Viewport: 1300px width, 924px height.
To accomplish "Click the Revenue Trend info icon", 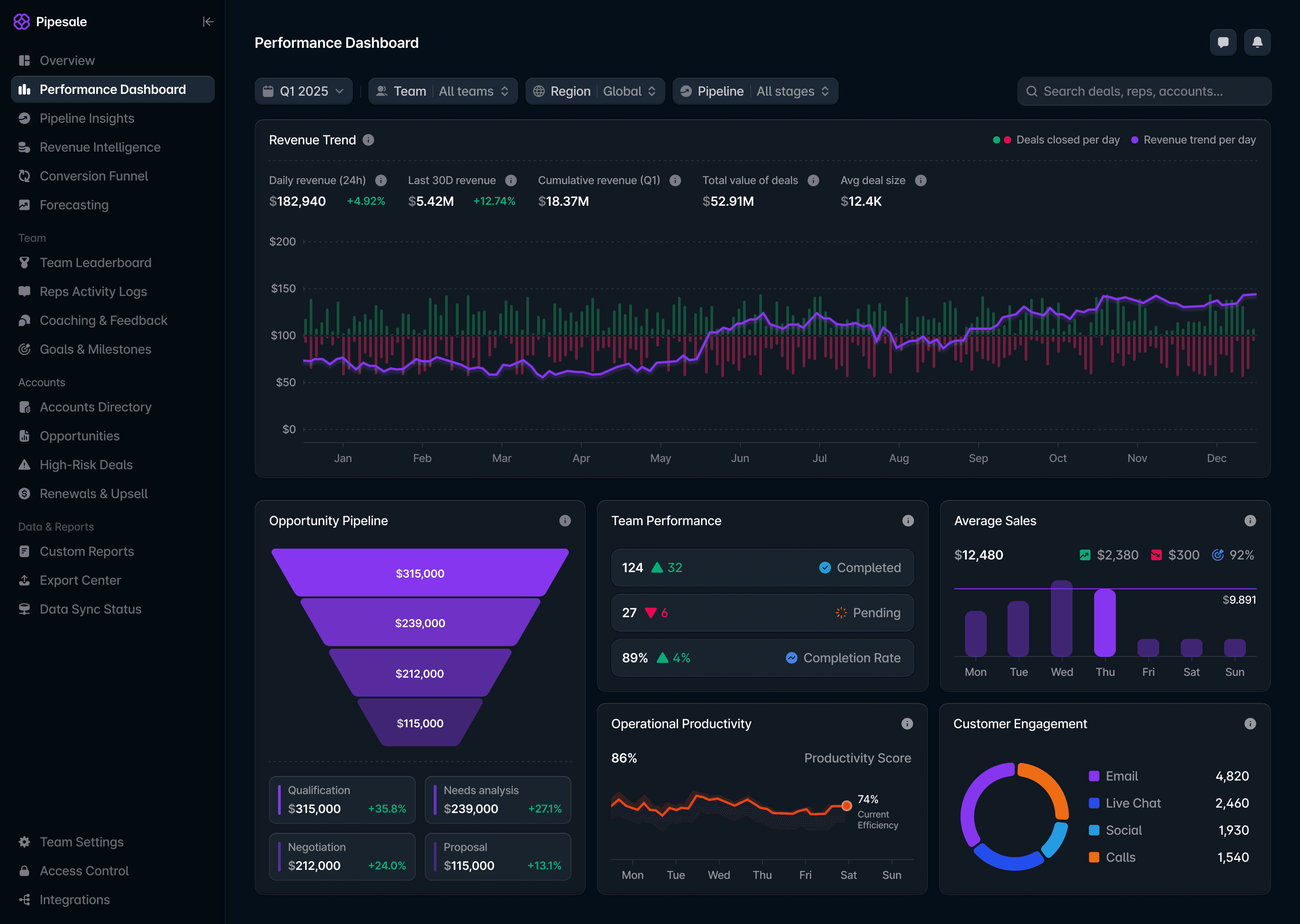I will click(x=368, y=140).
